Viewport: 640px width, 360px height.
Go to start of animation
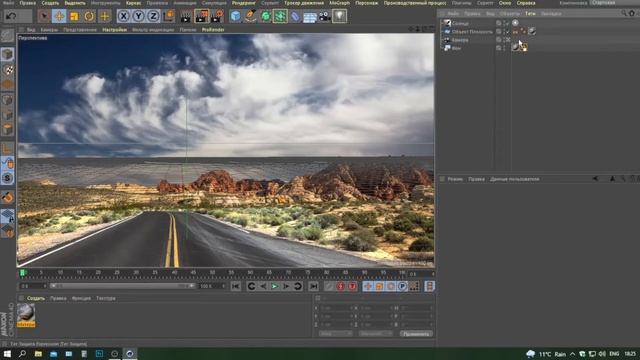[236, 286]
